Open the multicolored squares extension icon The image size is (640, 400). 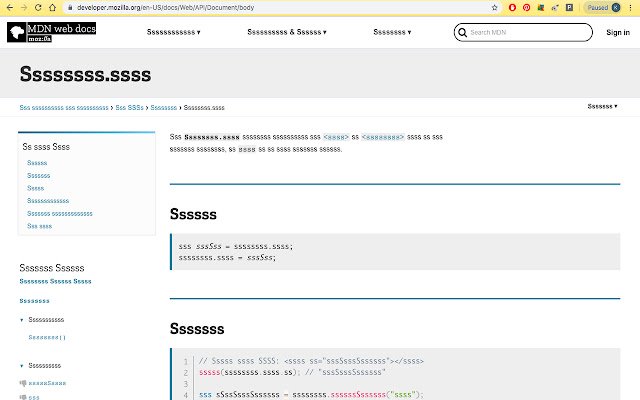coord(541,7)
